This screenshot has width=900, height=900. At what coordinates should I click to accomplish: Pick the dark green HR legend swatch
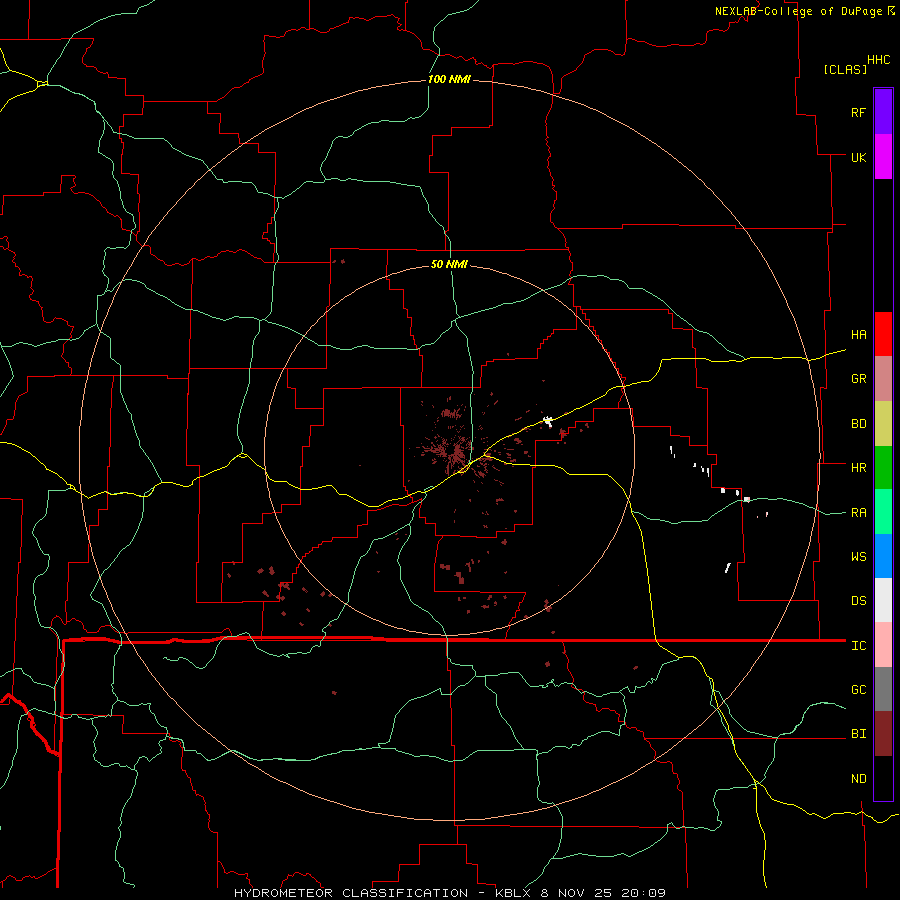pos(883,468)
